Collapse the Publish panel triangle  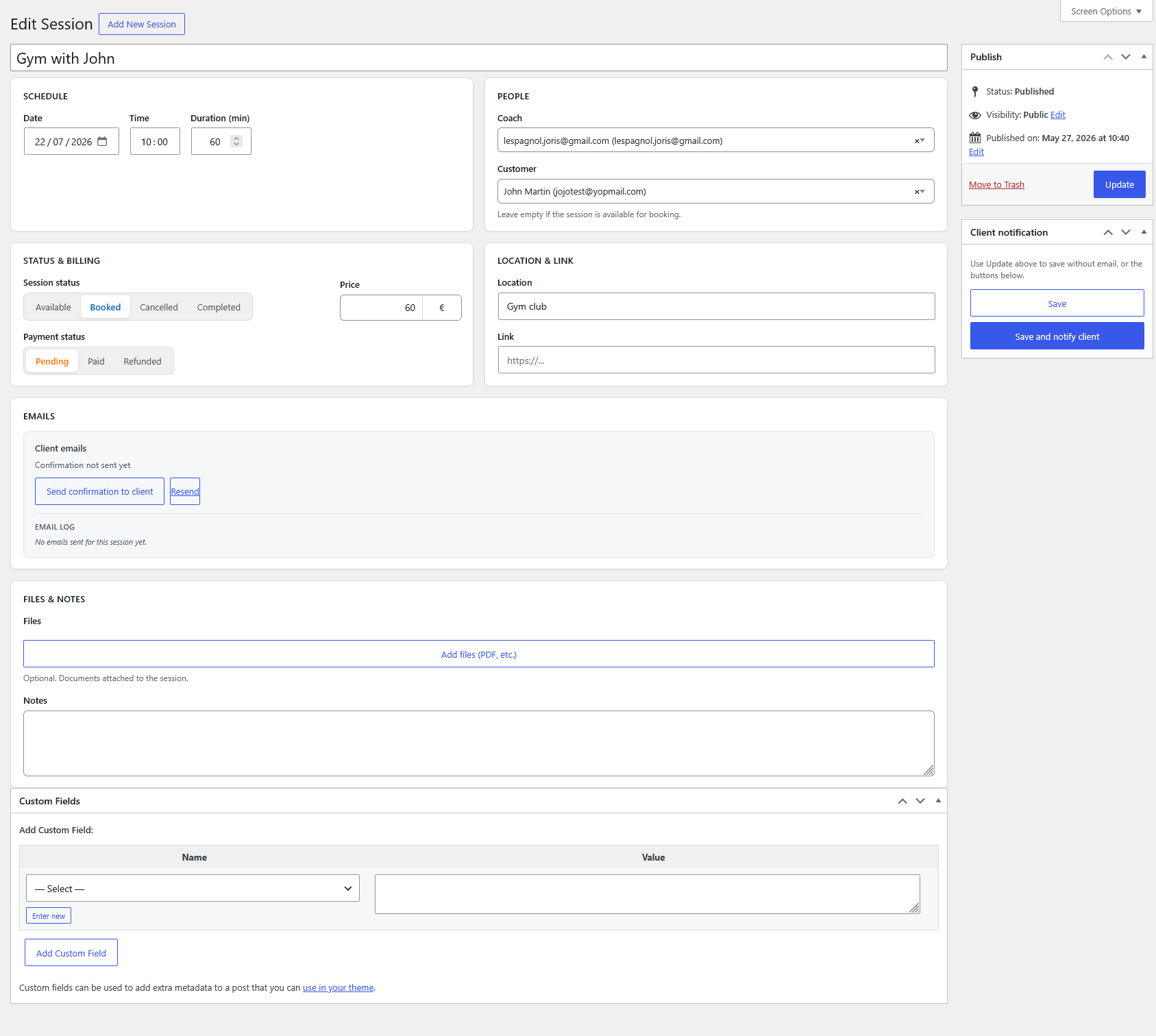point(1144,57)
